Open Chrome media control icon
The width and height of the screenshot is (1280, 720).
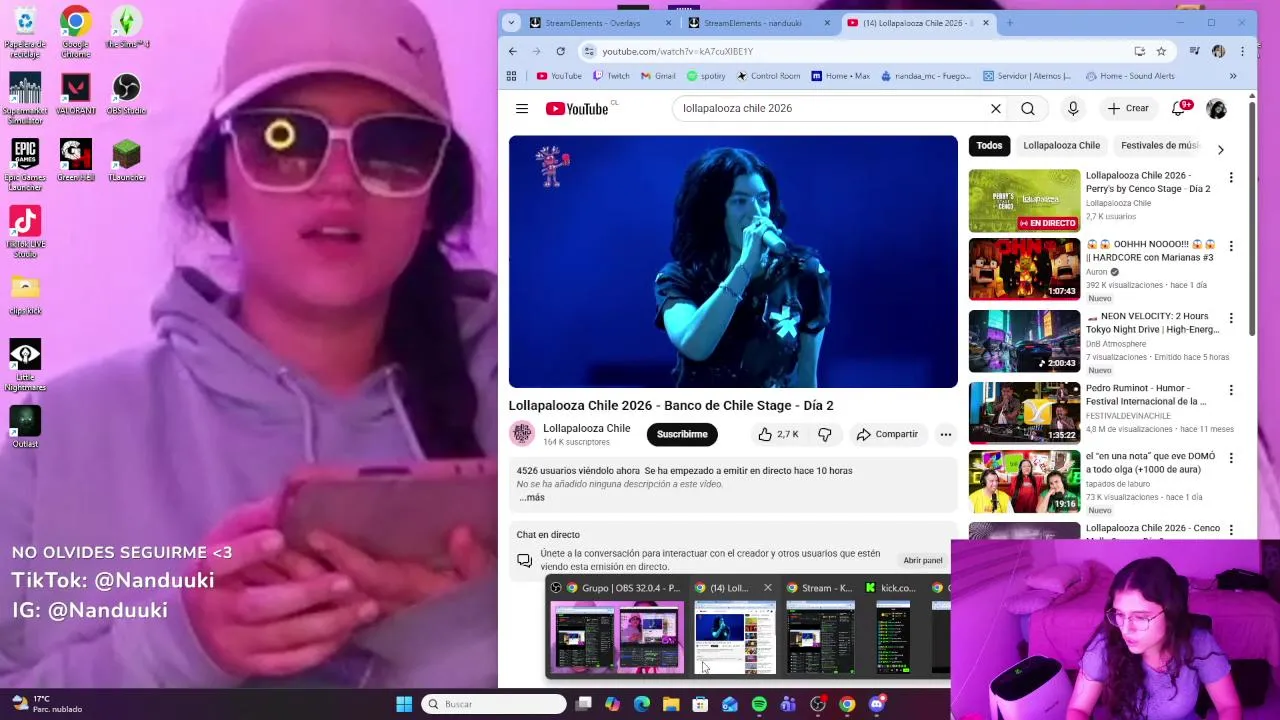[x=1195, y=51]
